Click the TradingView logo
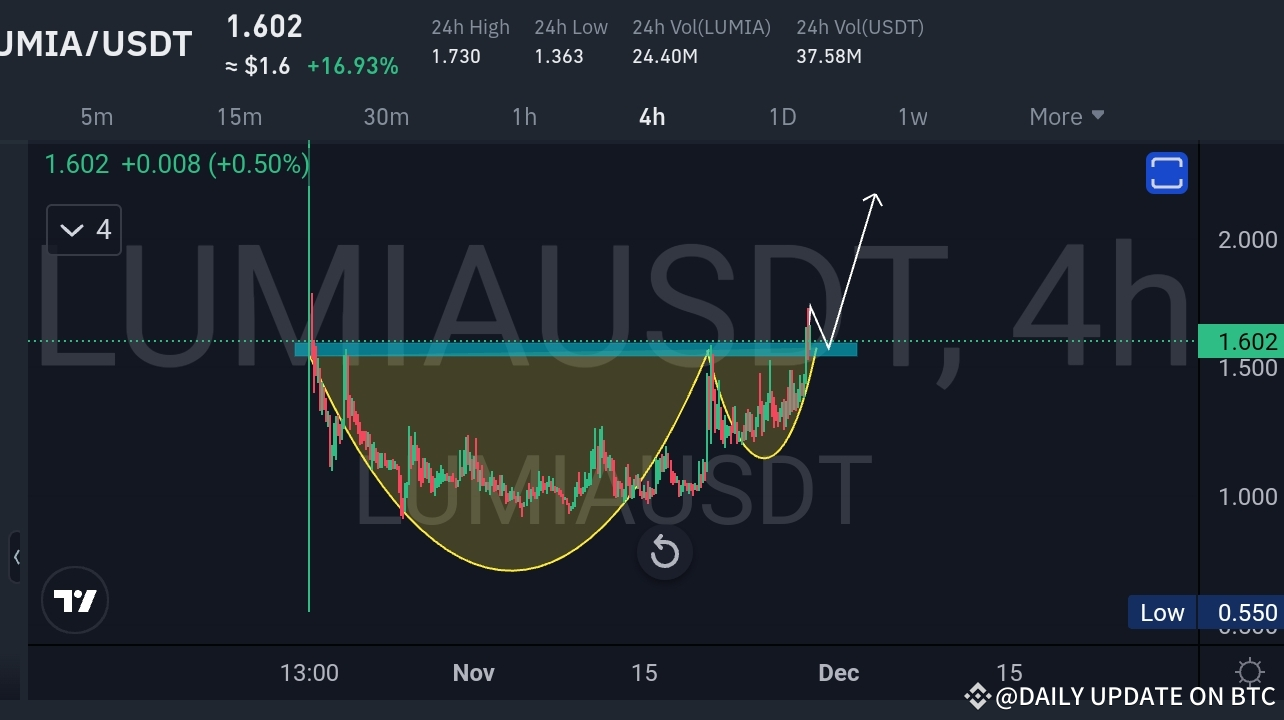This screenshot has width=1284, height=720. click(75, 600)
